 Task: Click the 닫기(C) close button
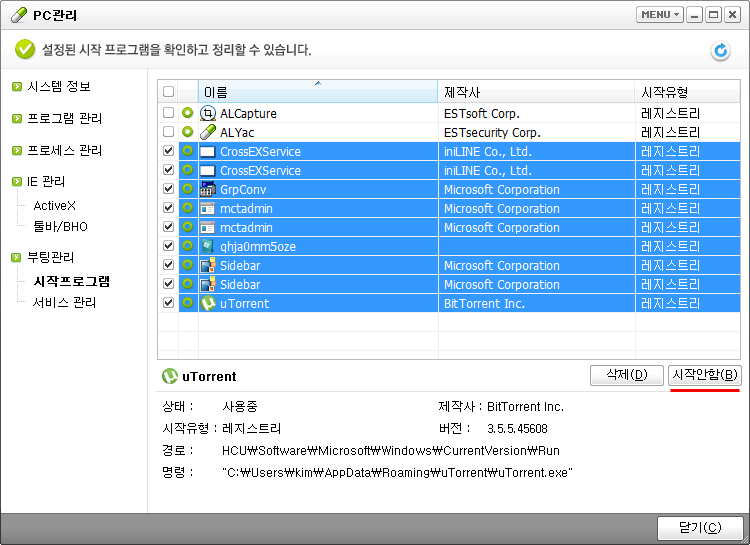[700, 528]
